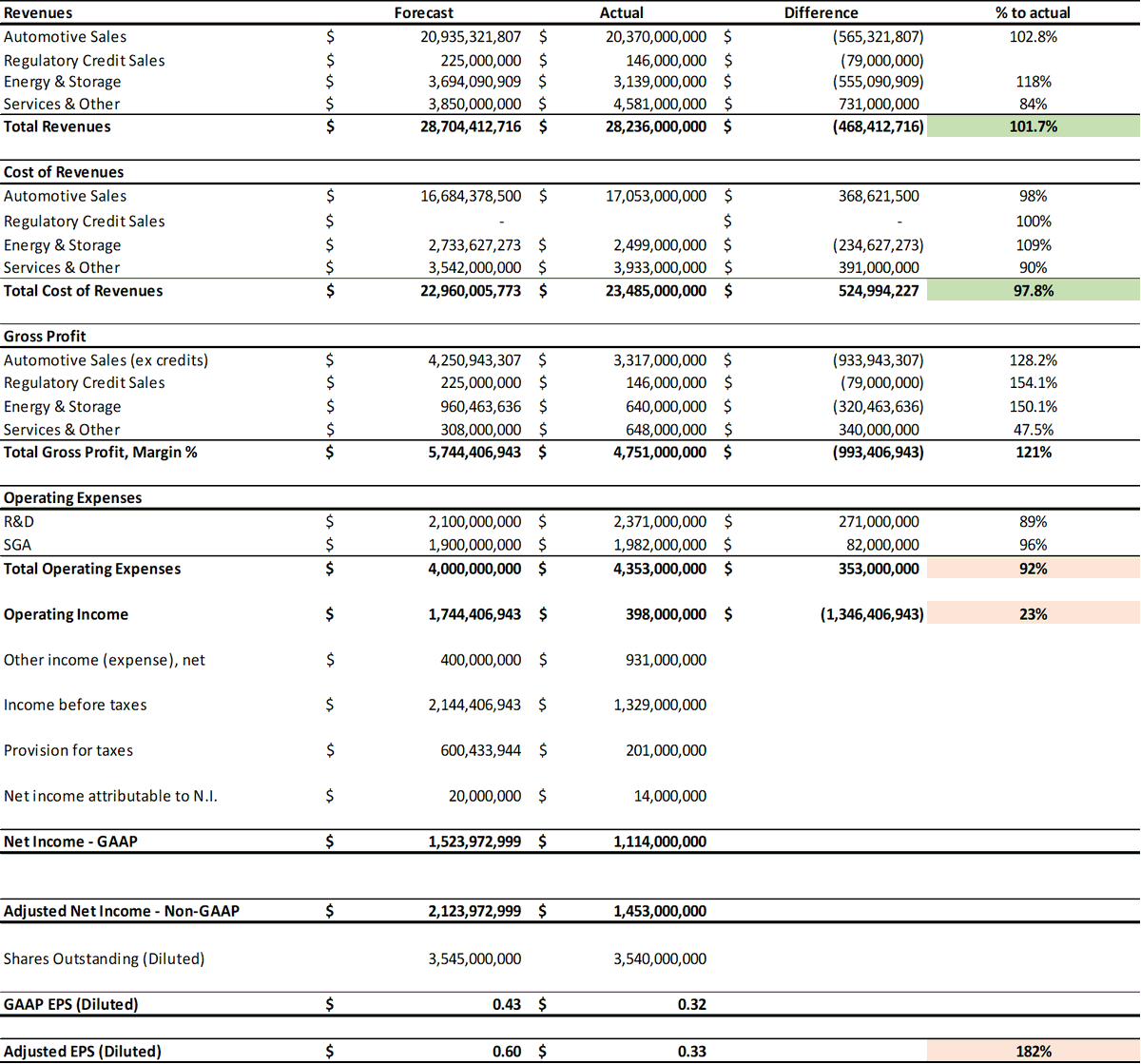This screenshot has height=1064, width=1141.
Task: Click the orange 182% cell
Action: [1034, 1052]
